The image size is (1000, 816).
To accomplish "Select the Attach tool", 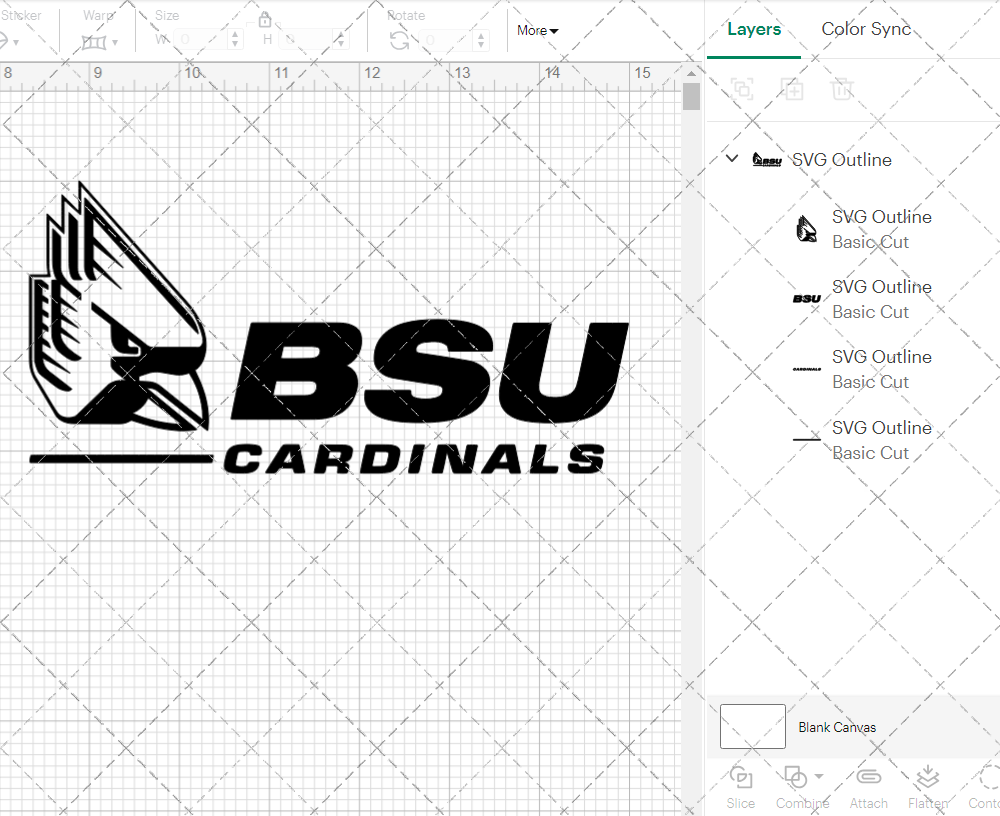I will click(868, 786).
